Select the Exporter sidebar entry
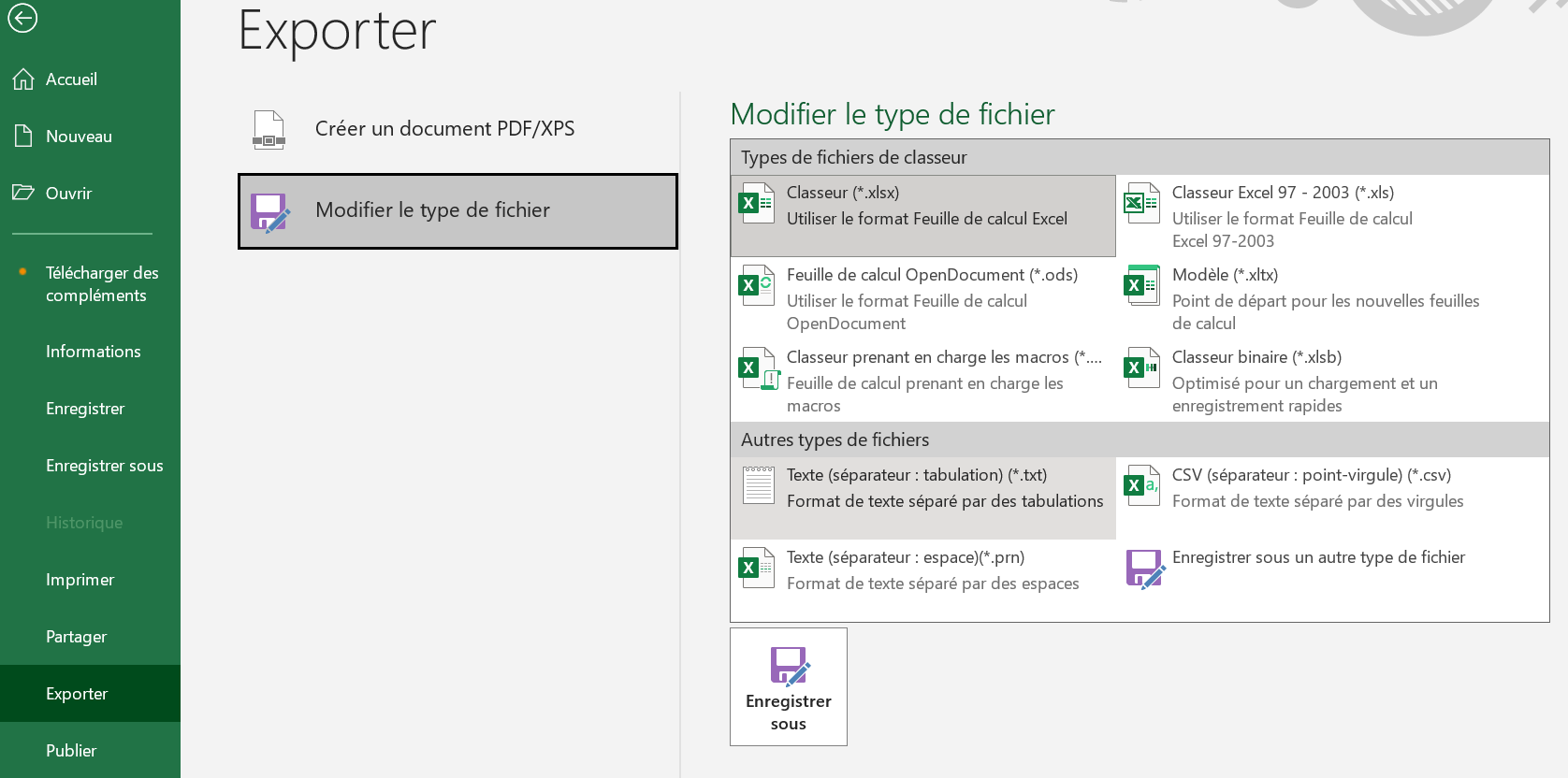 pos(90,694)
